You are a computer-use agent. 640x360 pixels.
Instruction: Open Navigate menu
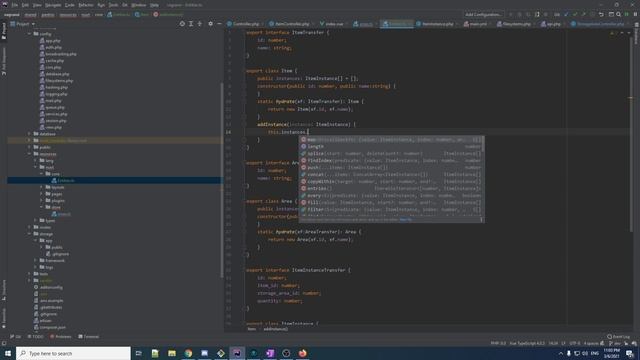tap(53, 5)
